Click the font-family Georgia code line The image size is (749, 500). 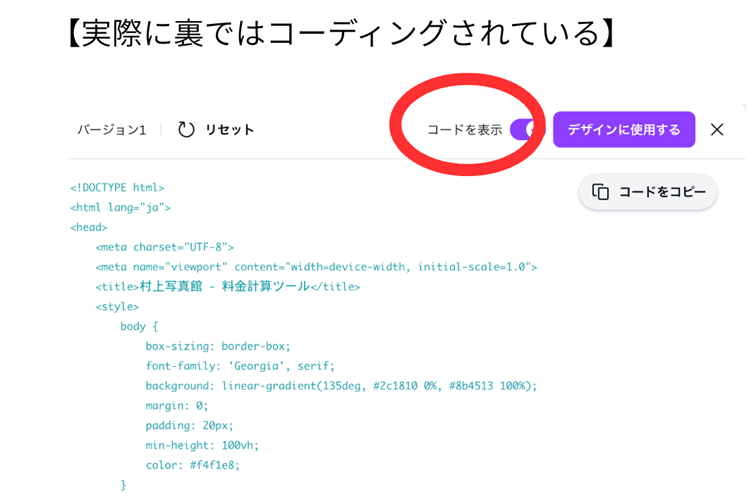coord(240,366)
